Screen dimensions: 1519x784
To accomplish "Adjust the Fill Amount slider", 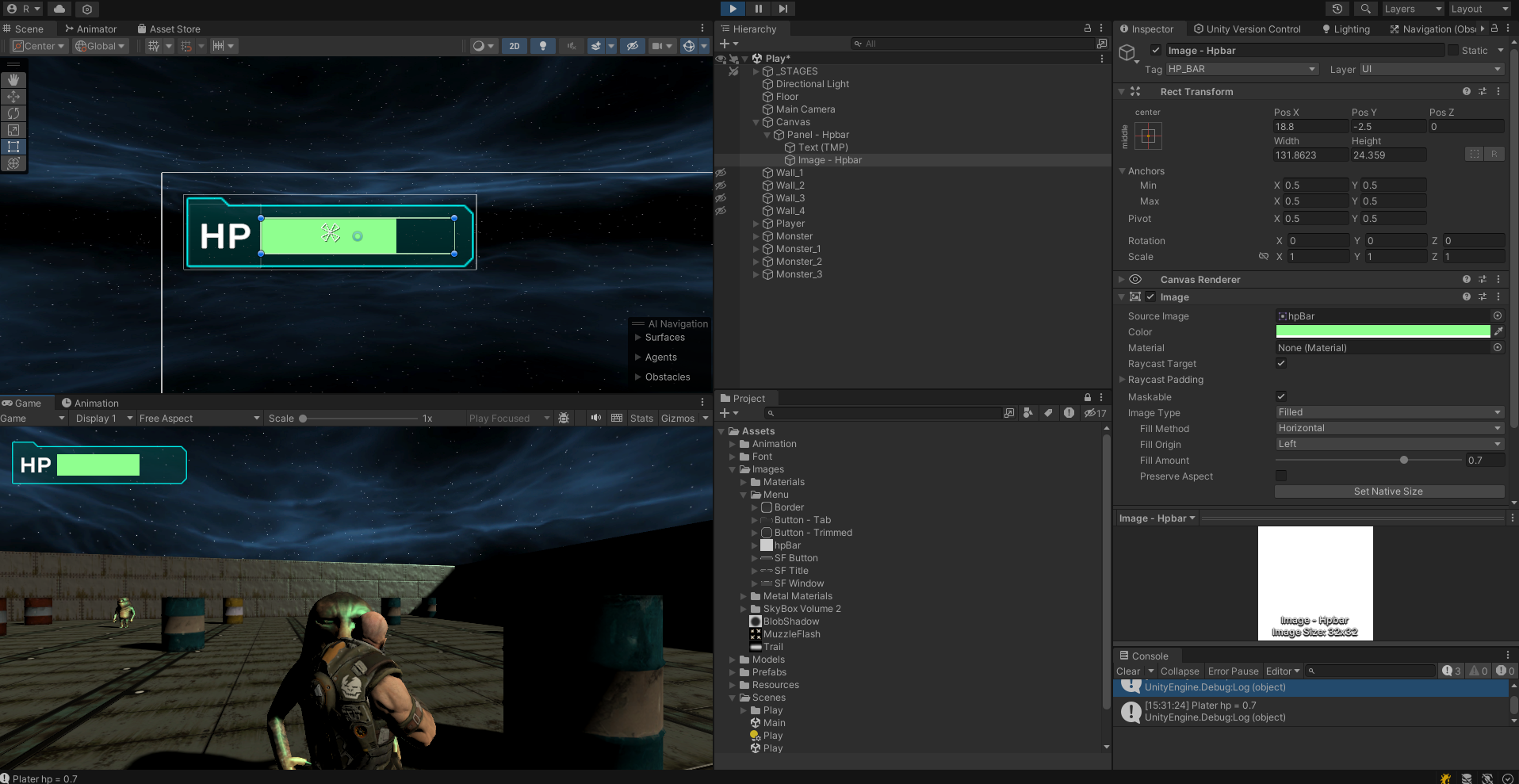I will (x=1403, y=460).
